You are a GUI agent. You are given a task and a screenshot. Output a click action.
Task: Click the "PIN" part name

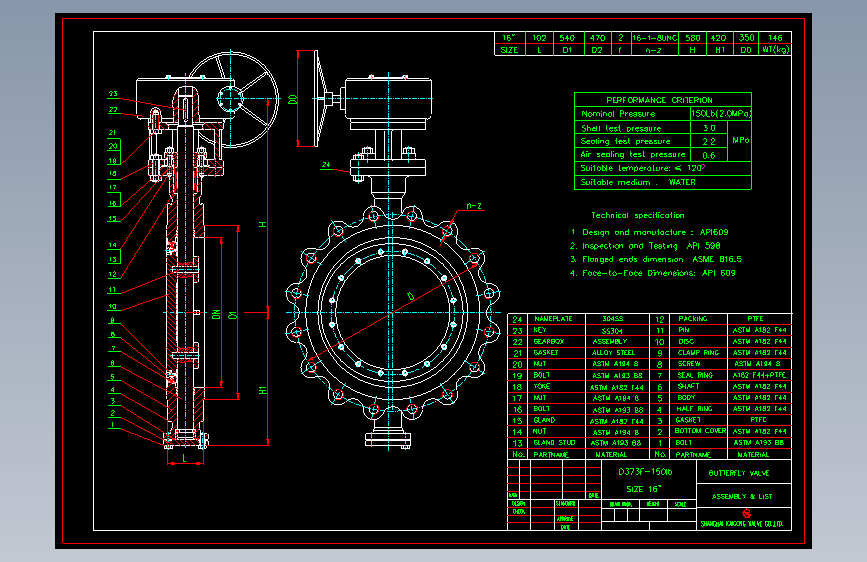click(x=684, y=330)
